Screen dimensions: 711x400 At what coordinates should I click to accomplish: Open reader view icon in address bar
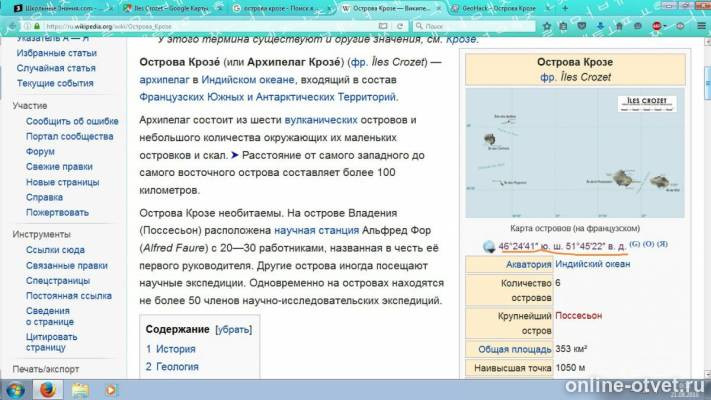[x=383, y=26]
